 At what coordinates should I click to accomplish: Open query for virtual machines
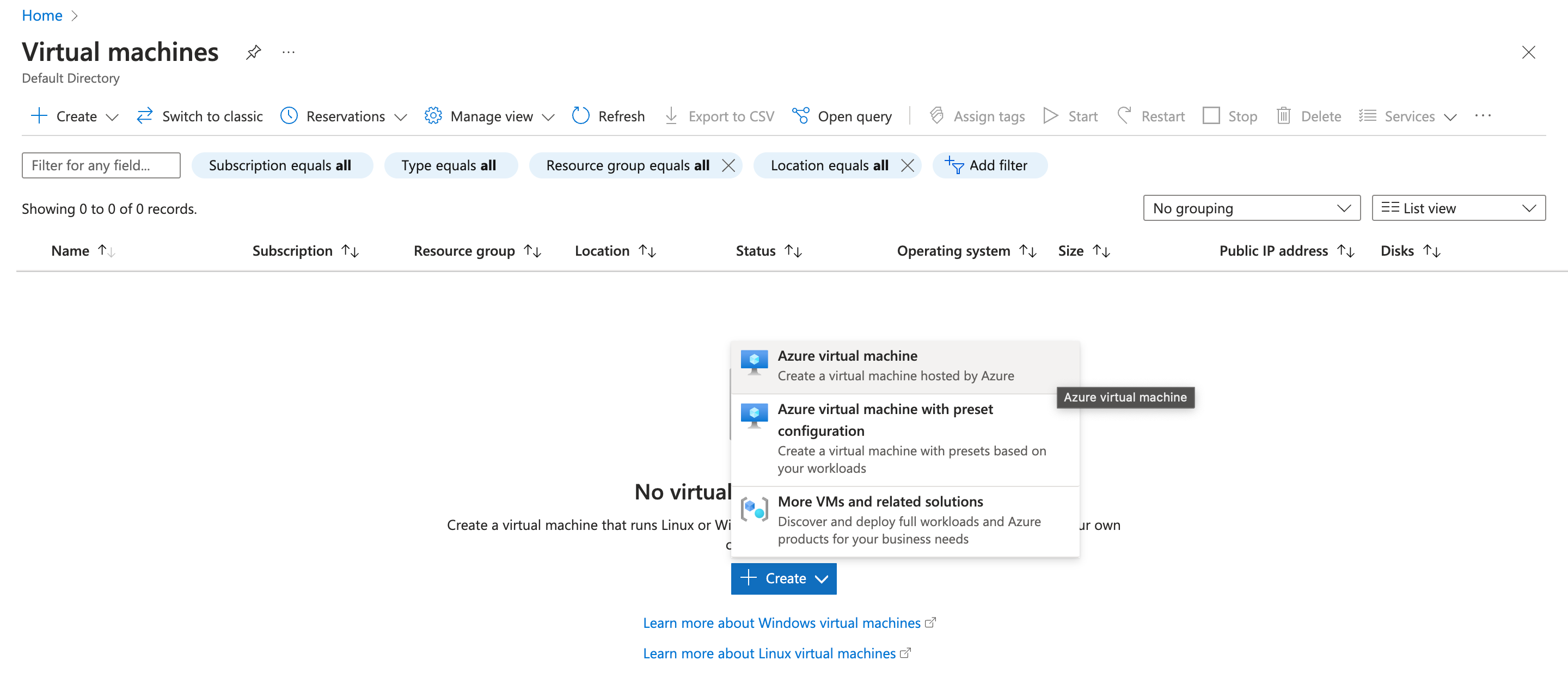pyautogui.click(x=842, y=115)
